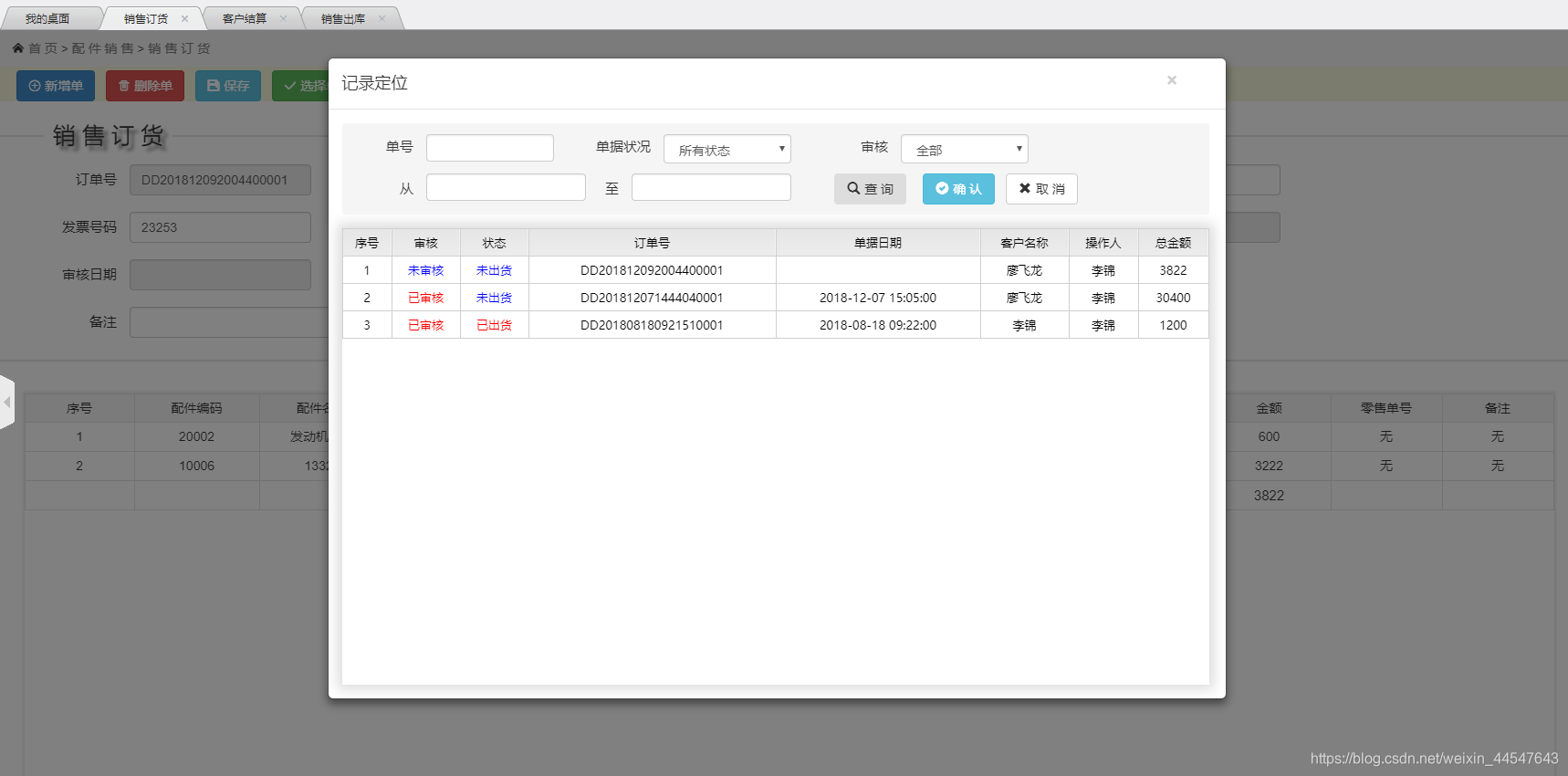
Task: Click the date 2018-12-07 15:05:00 cell
Action: 878,298
